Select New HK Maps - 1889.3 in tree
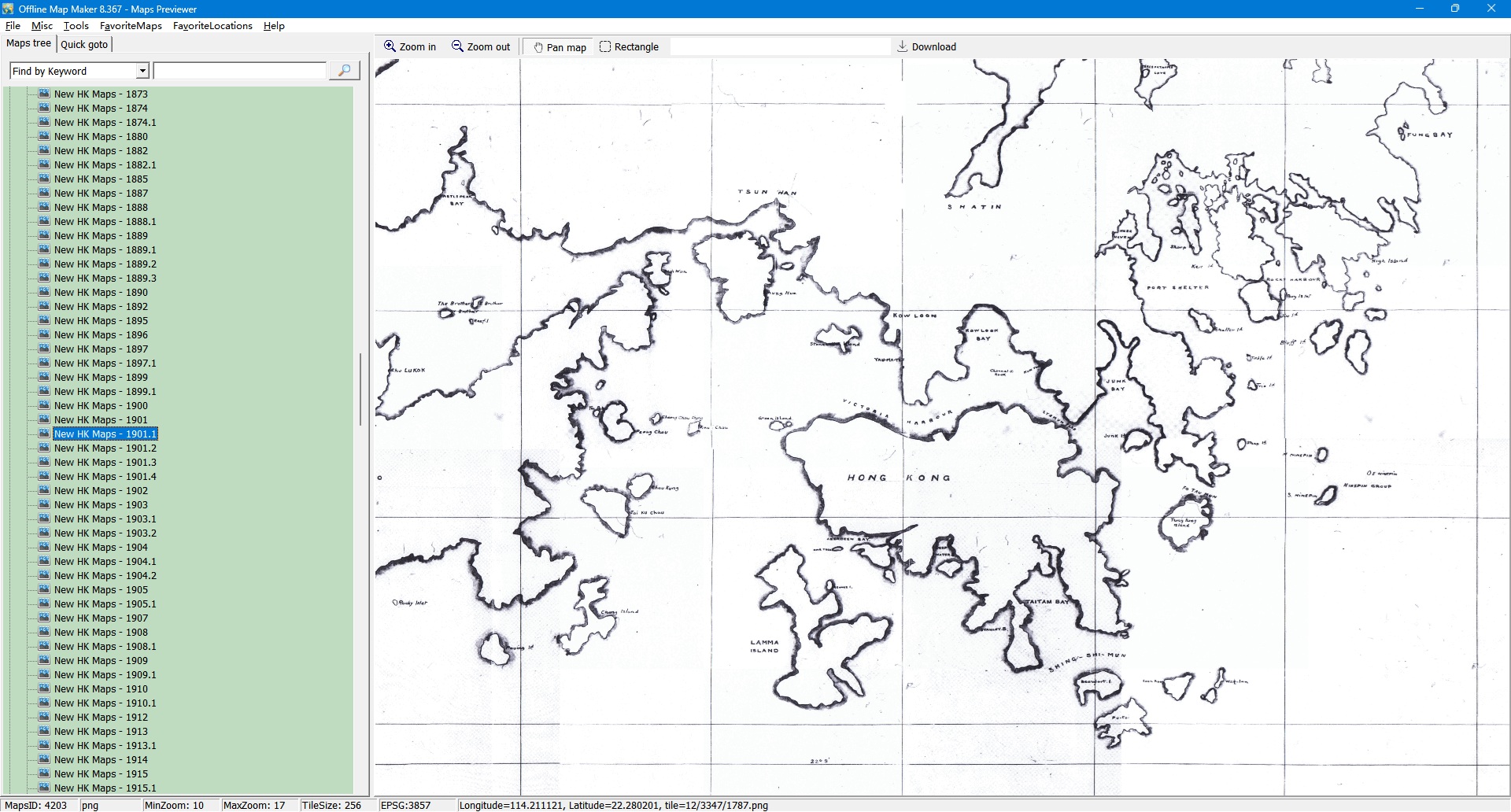Viewport: 1511px width, 812px height. tap(105, 278)
